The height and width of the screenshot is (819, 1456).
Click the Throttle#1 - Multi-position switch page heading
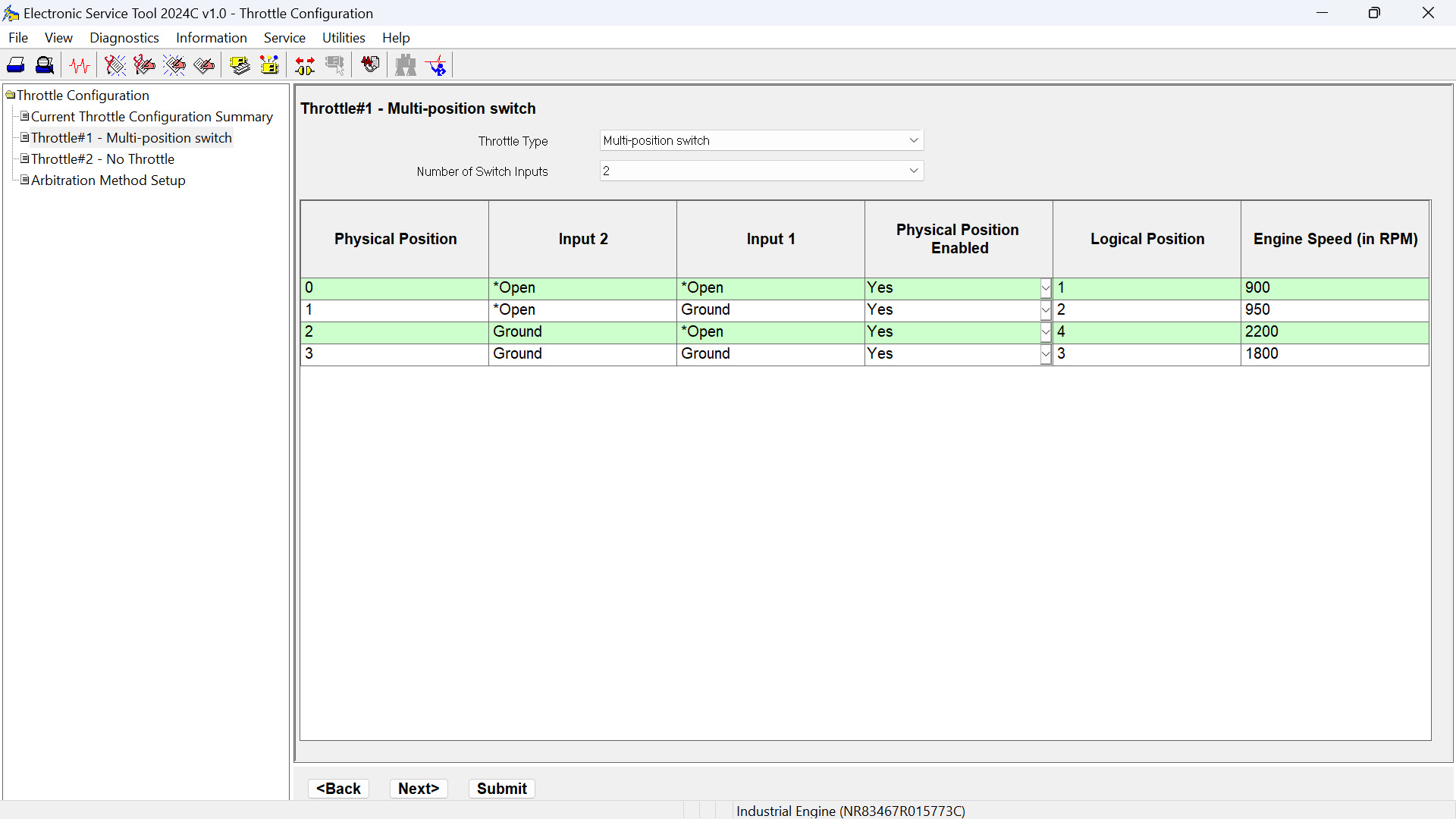[x=418, y=108]
